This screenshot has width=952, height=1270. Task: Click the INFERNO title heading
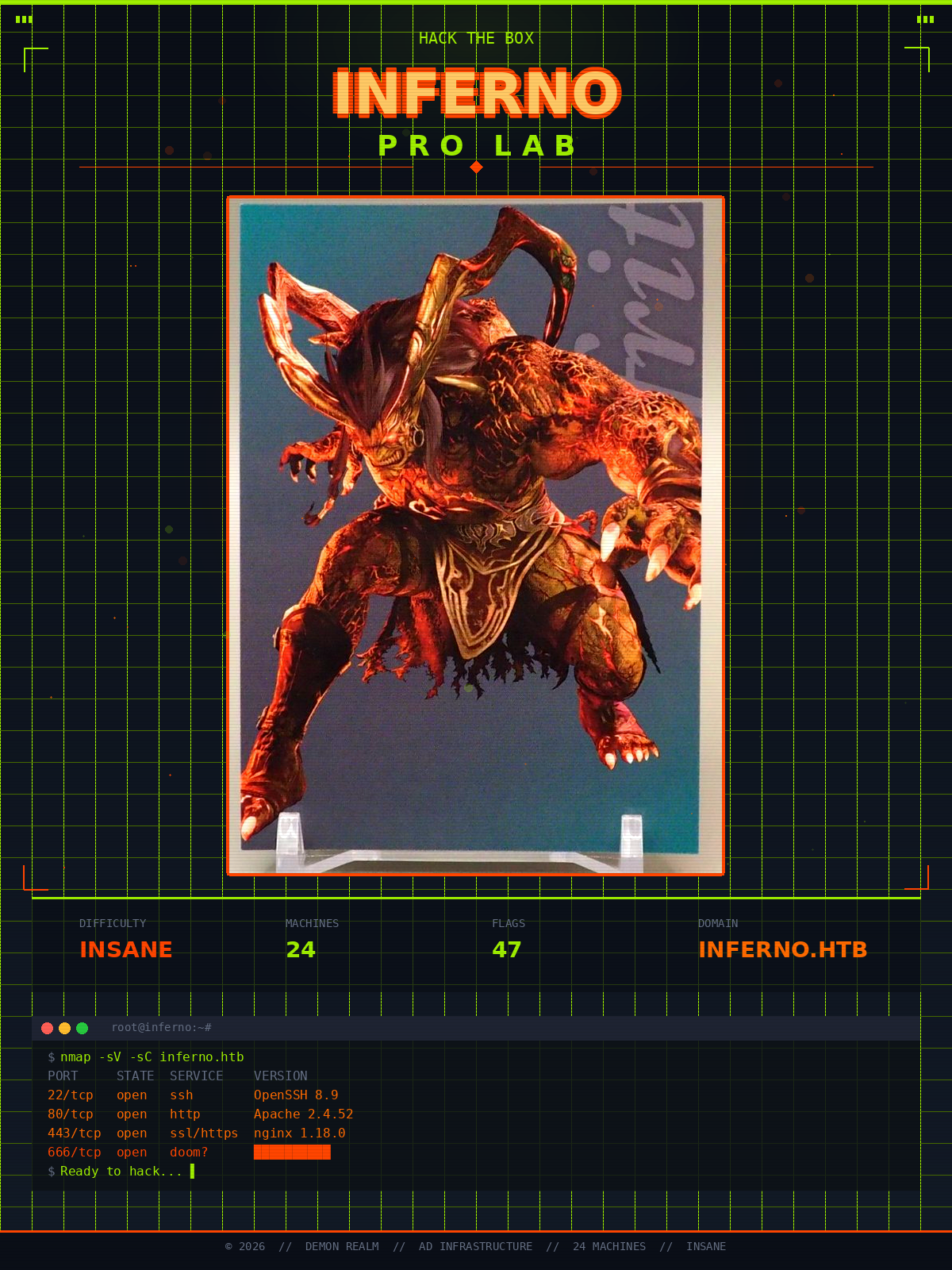[476, 93]
